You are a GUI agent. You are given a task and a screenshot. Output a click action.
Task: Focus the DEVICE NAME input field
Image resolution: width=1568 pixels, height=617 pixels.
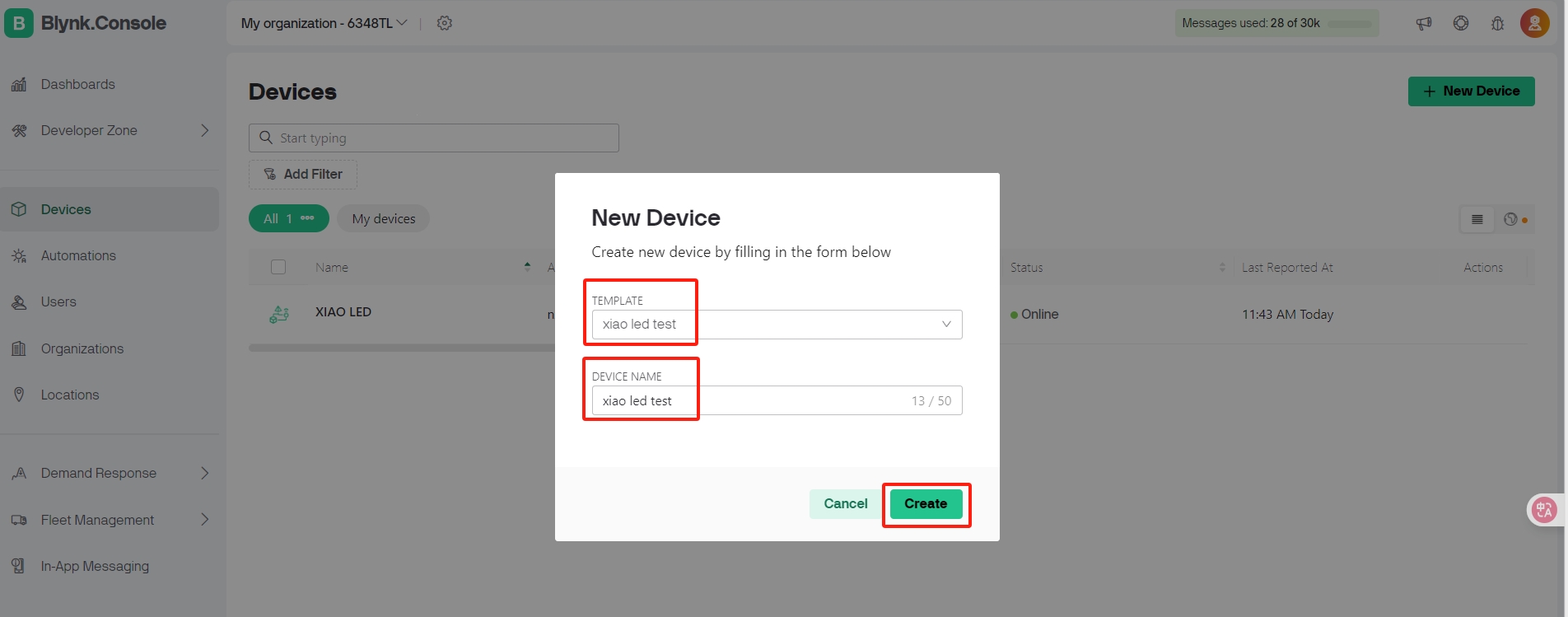777,400
